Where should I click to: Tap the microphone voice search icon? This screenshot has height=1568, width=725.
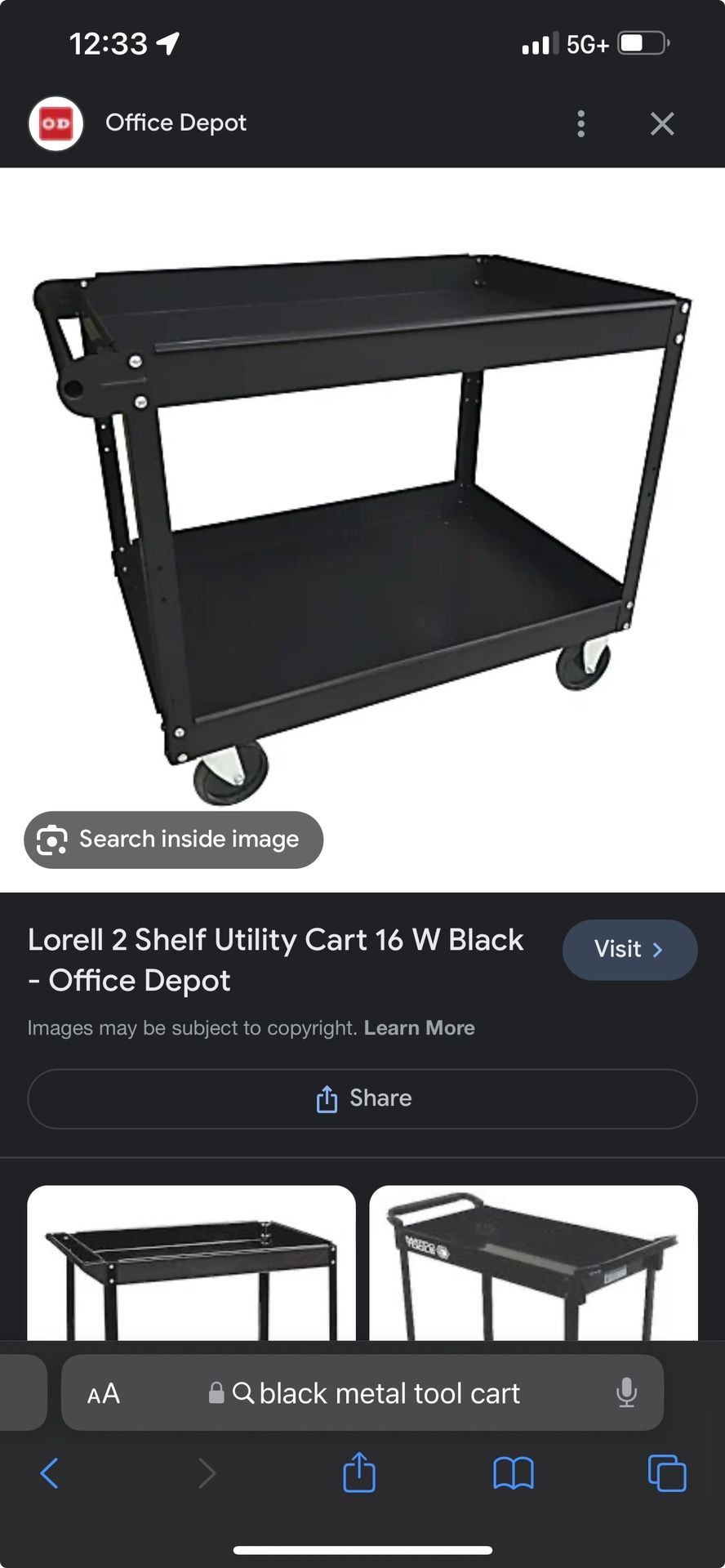(x=626, y=1392)
